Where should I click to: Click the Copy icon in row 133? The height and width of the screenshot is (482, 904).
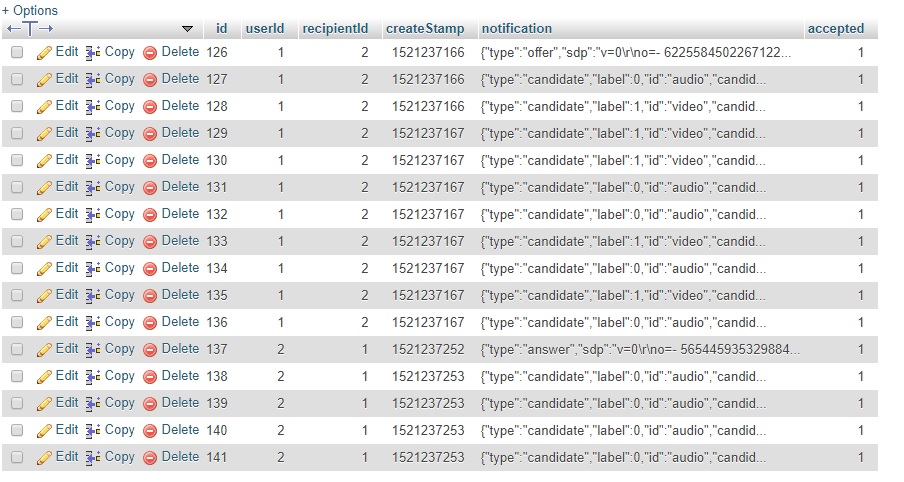click(93, 242)
